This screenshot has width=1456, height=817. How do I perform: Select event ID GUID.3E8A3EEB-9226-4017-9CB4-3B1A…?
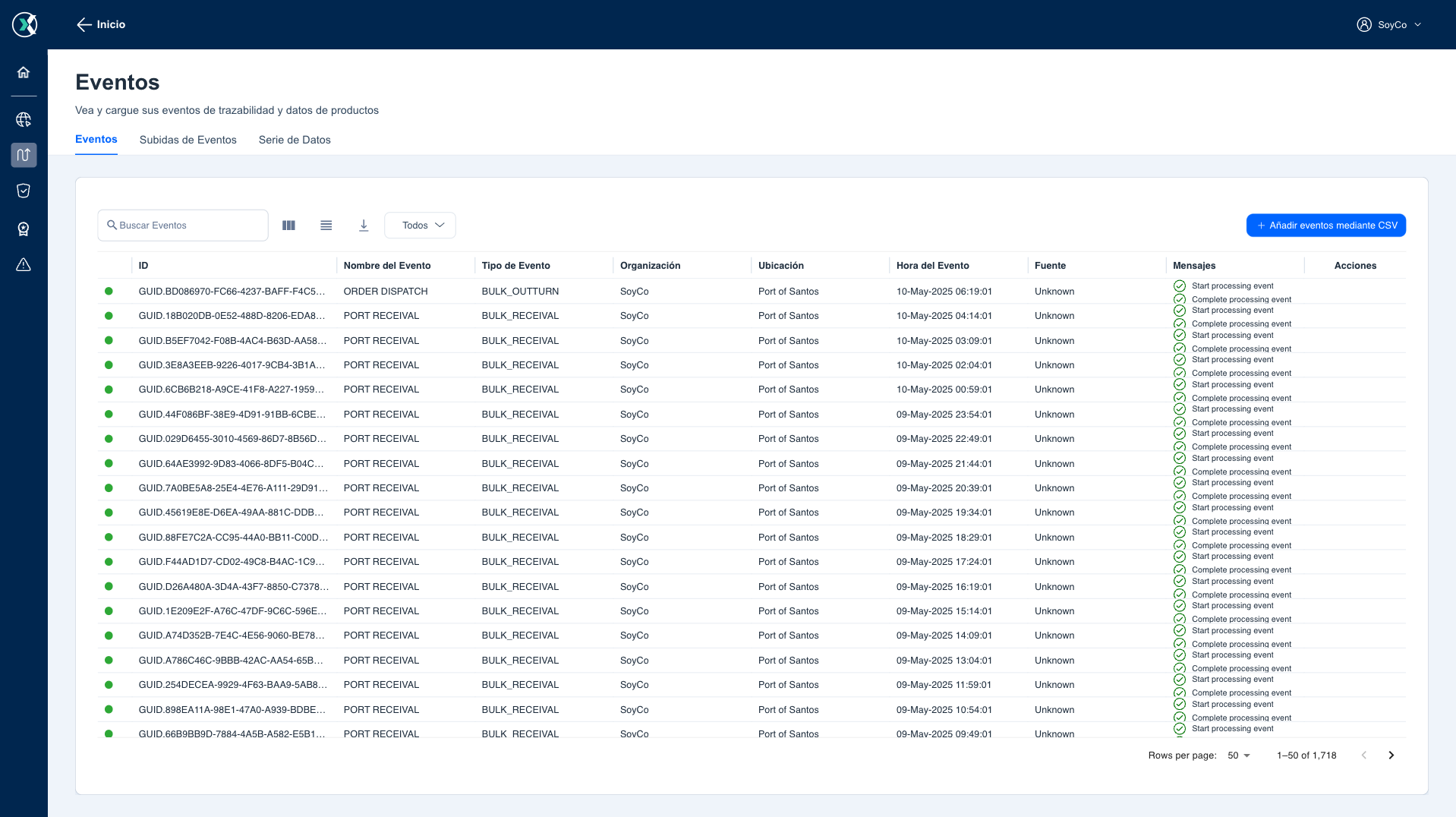[x=232, y=365]
